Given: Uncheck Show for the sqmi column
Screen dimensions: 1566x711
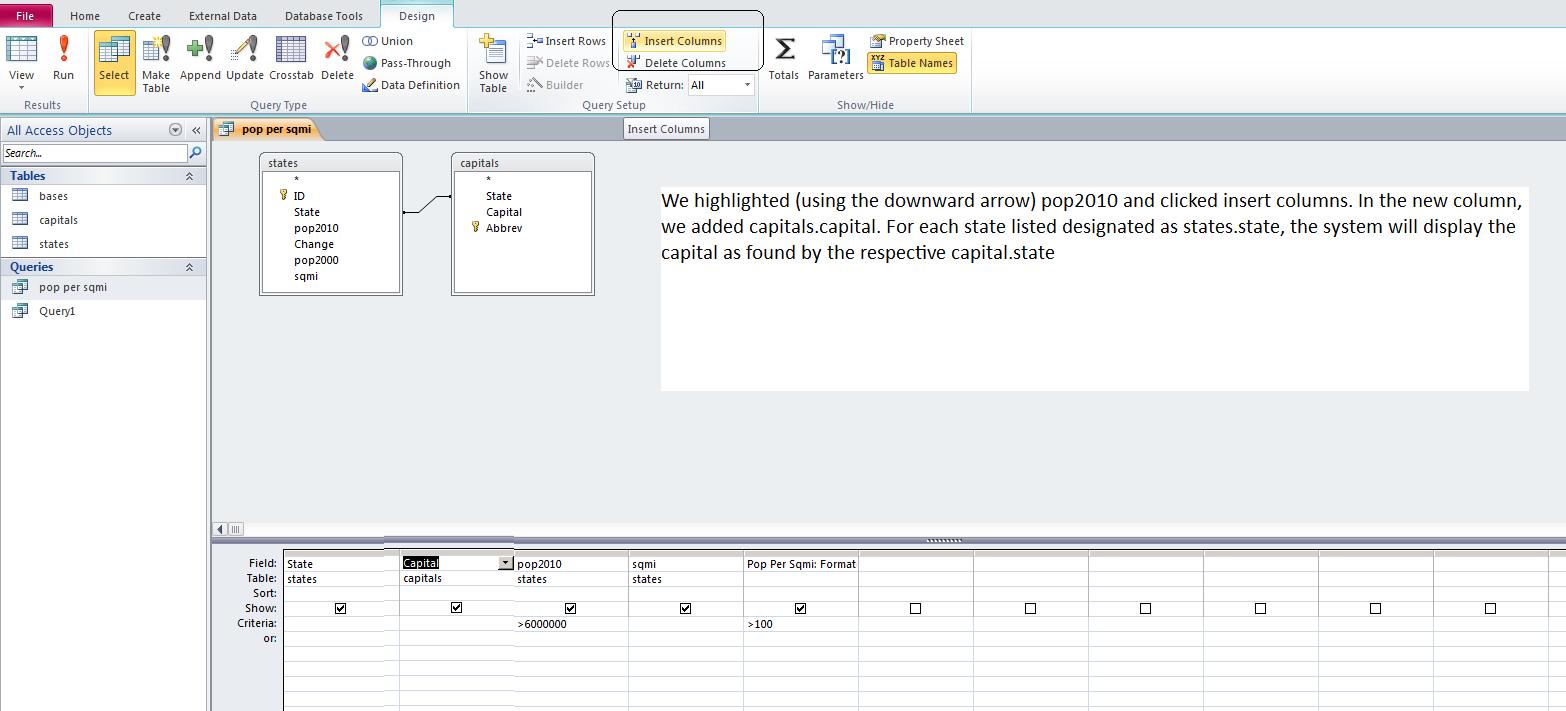Looking at the screenshot, I should click(x=686, y=608).
